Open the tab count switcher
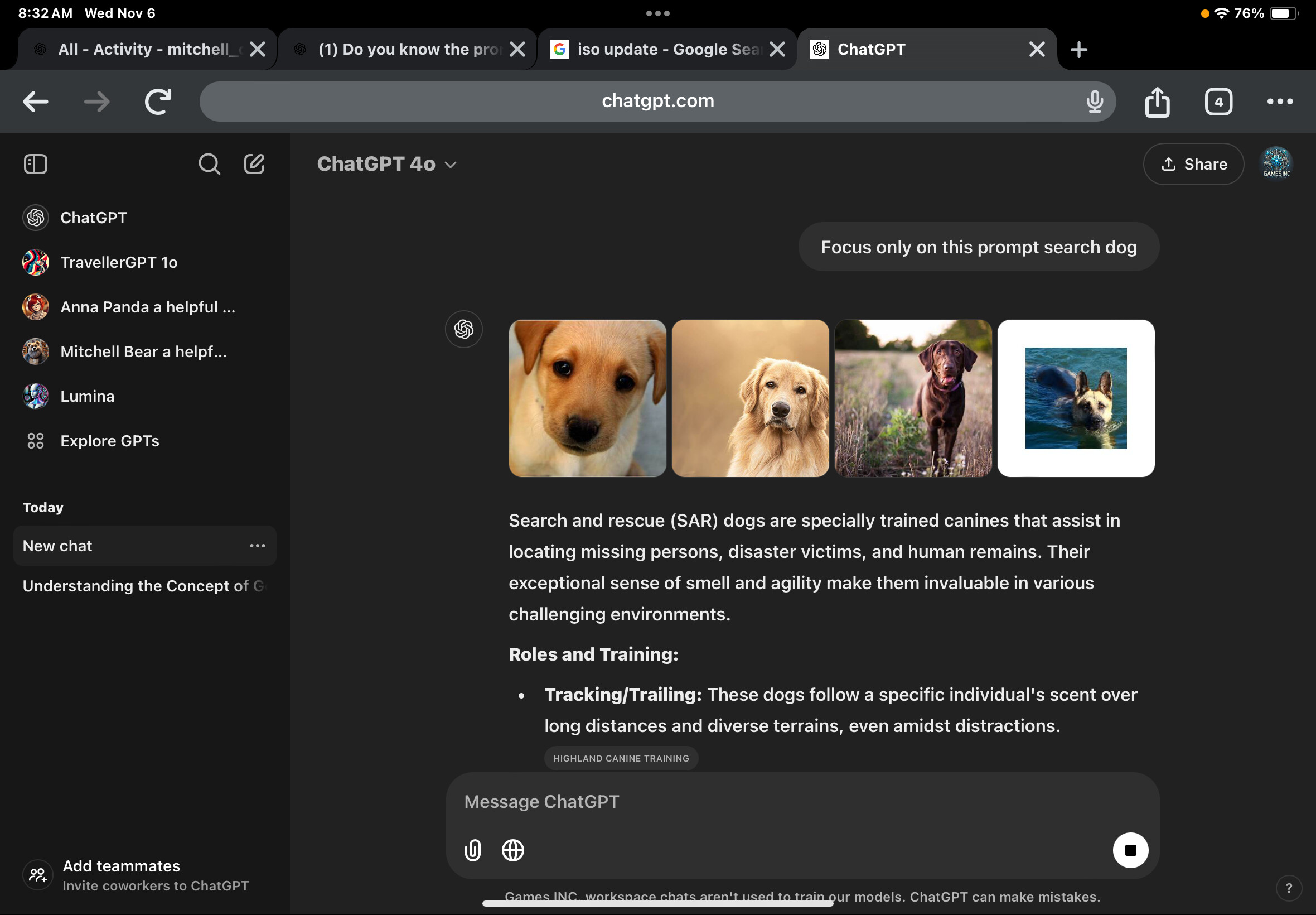 (x=1218, y=102)
